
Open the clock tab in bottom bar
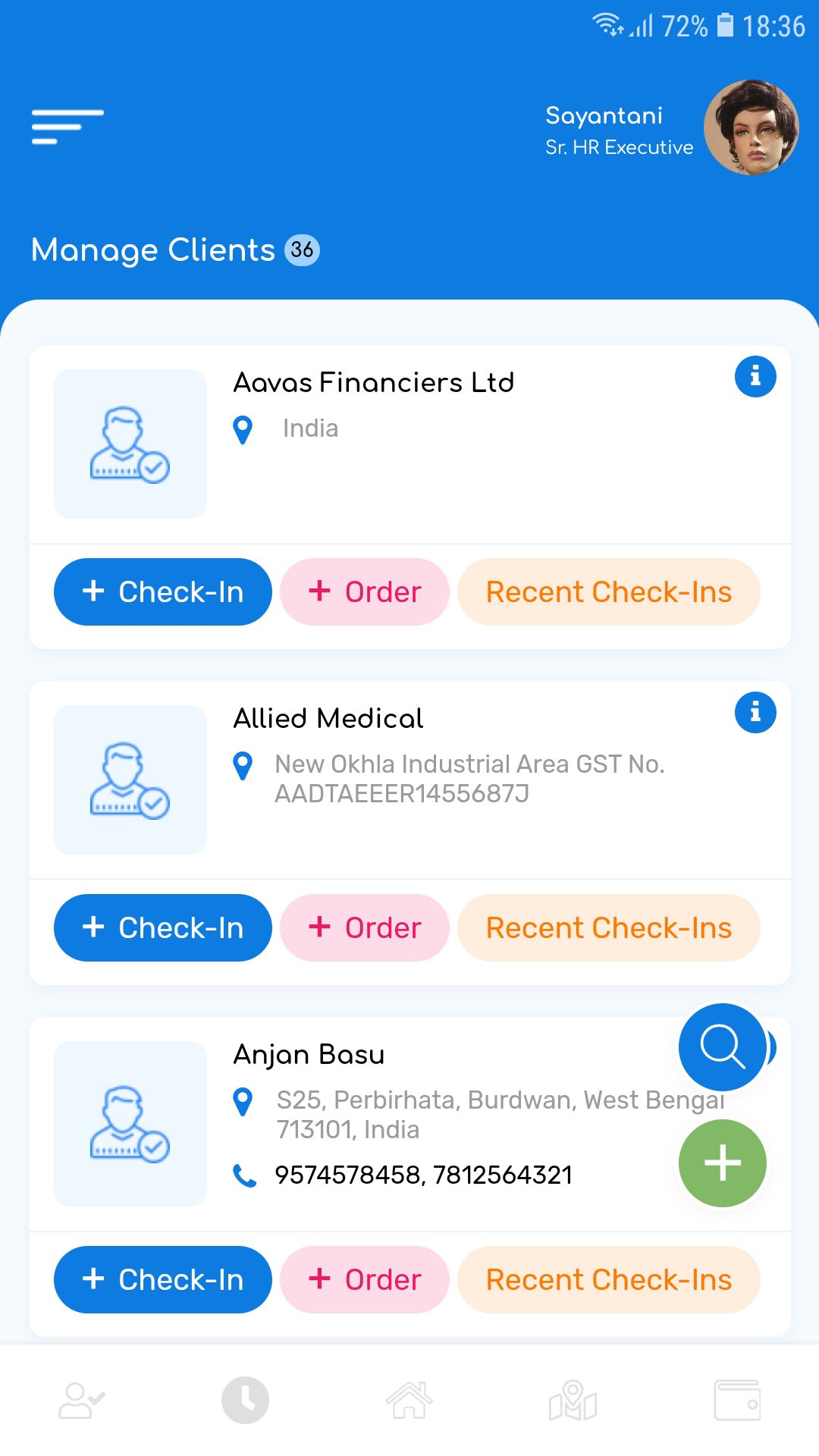coord(245,1400)
